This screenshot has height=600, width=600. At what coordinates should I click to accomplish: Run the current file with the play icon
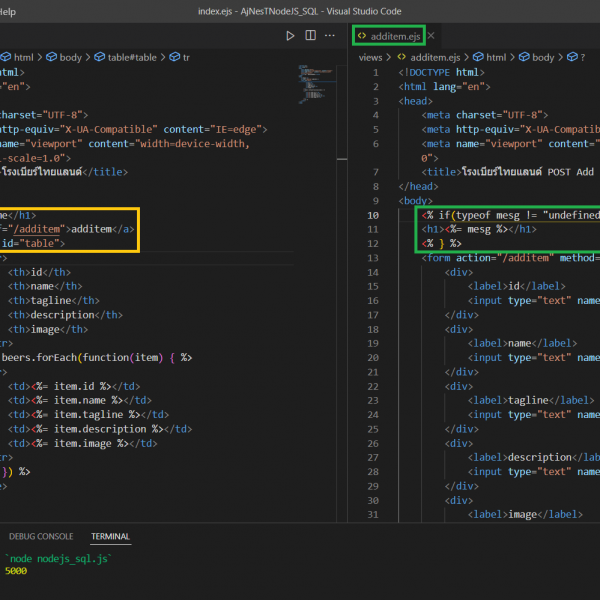[x=290, y=36]
